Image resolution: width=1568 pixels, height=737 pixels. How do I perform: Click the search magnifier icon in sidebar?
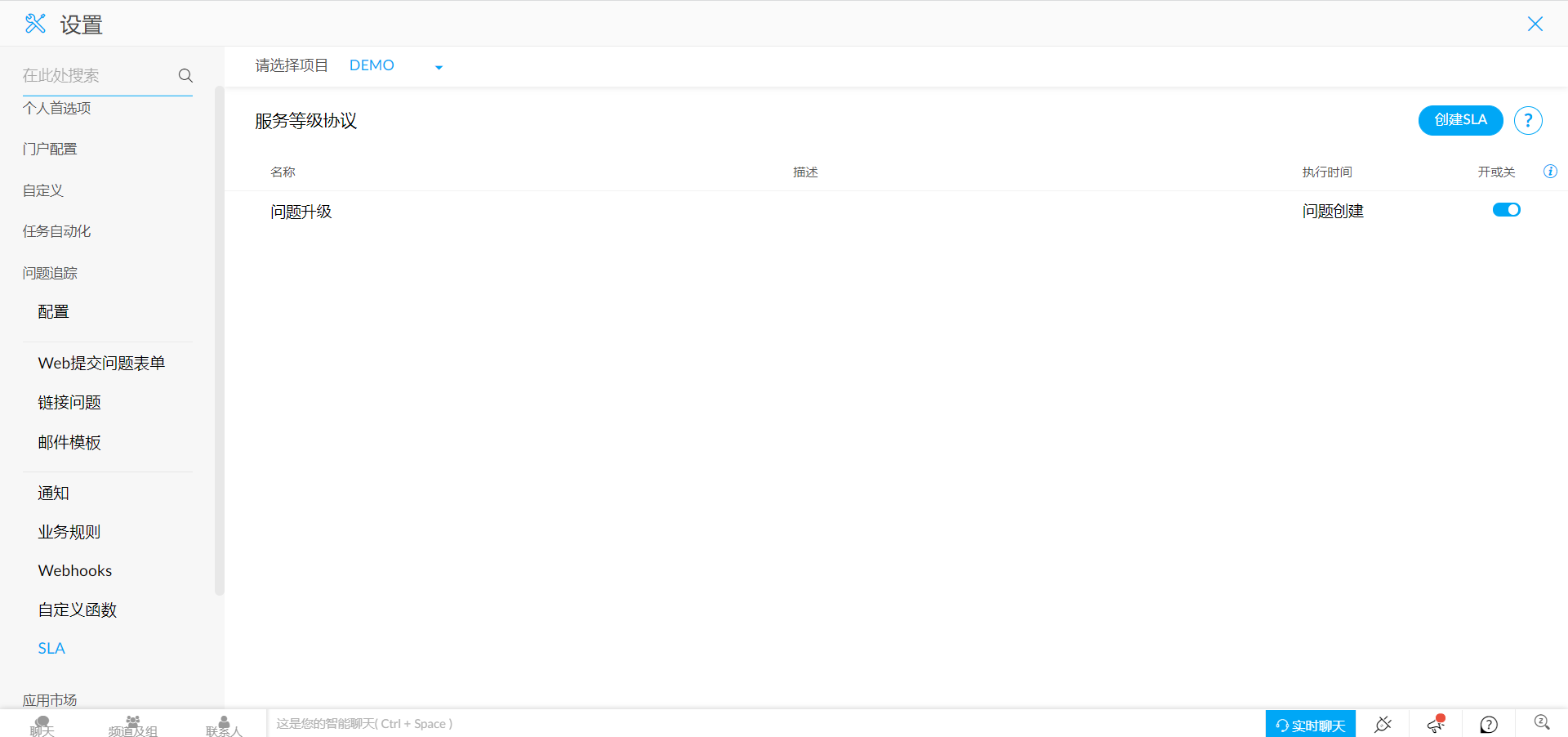[185, 75]
